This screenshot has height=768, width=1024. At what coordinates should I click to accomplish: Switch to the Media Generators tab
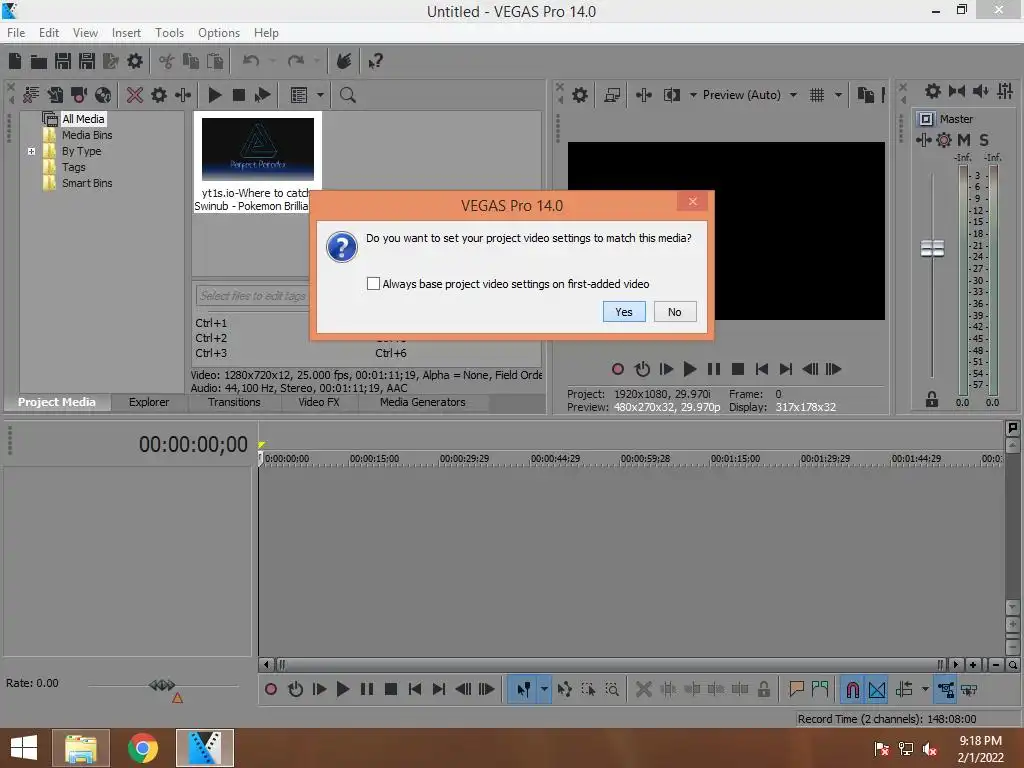pos(423,402)
